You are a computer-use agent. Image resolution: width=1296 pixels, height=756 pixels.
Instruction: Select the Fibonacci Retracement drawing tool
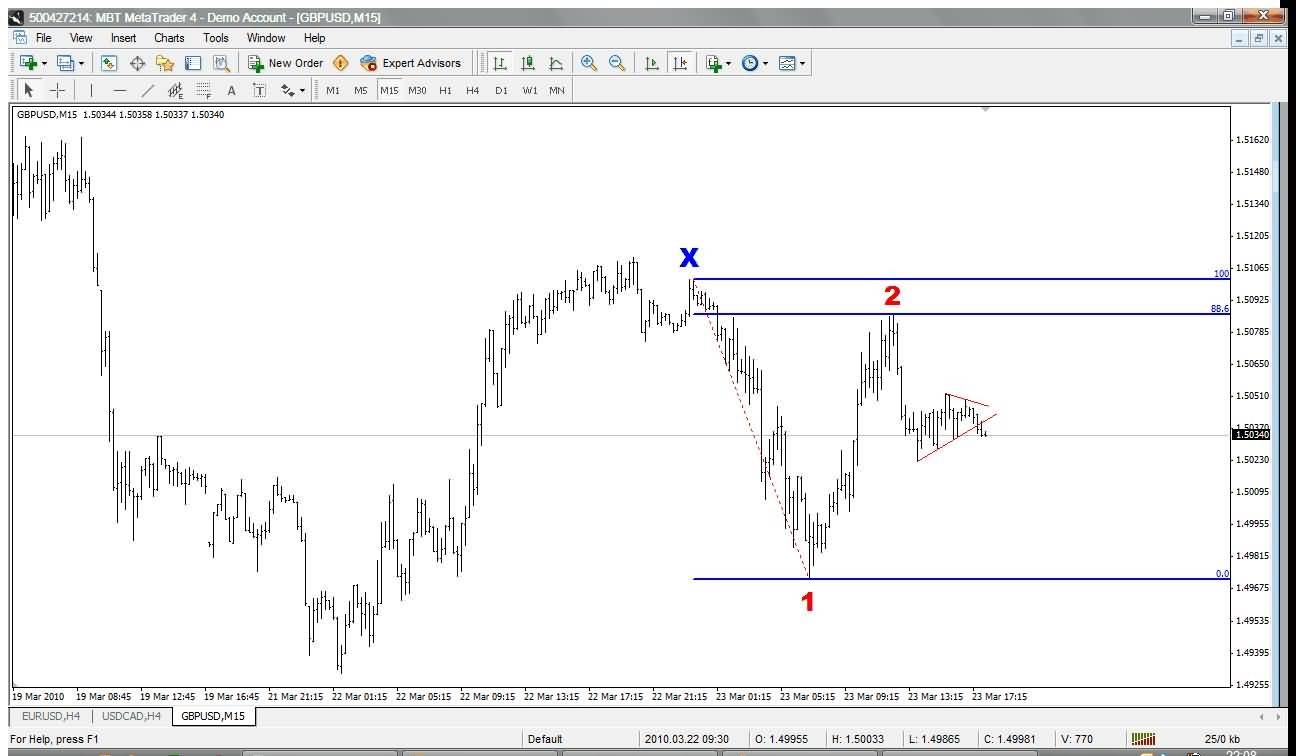point(203,90)
